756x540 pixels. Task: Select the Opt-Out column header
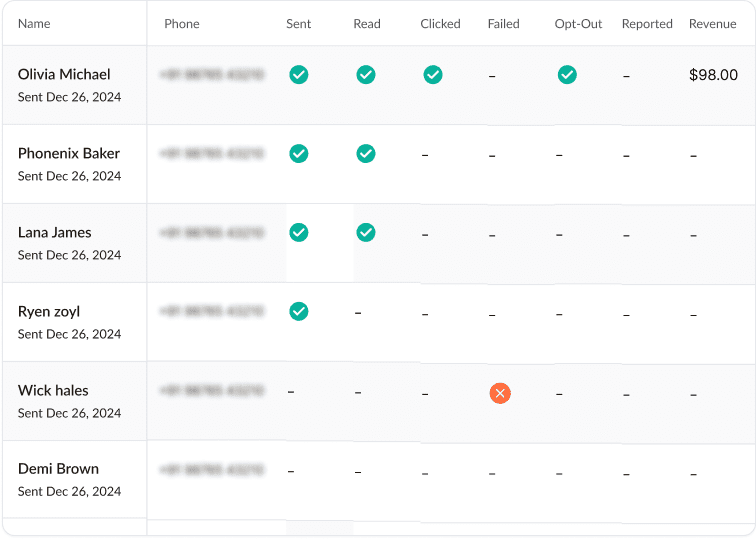coord(578,24)
